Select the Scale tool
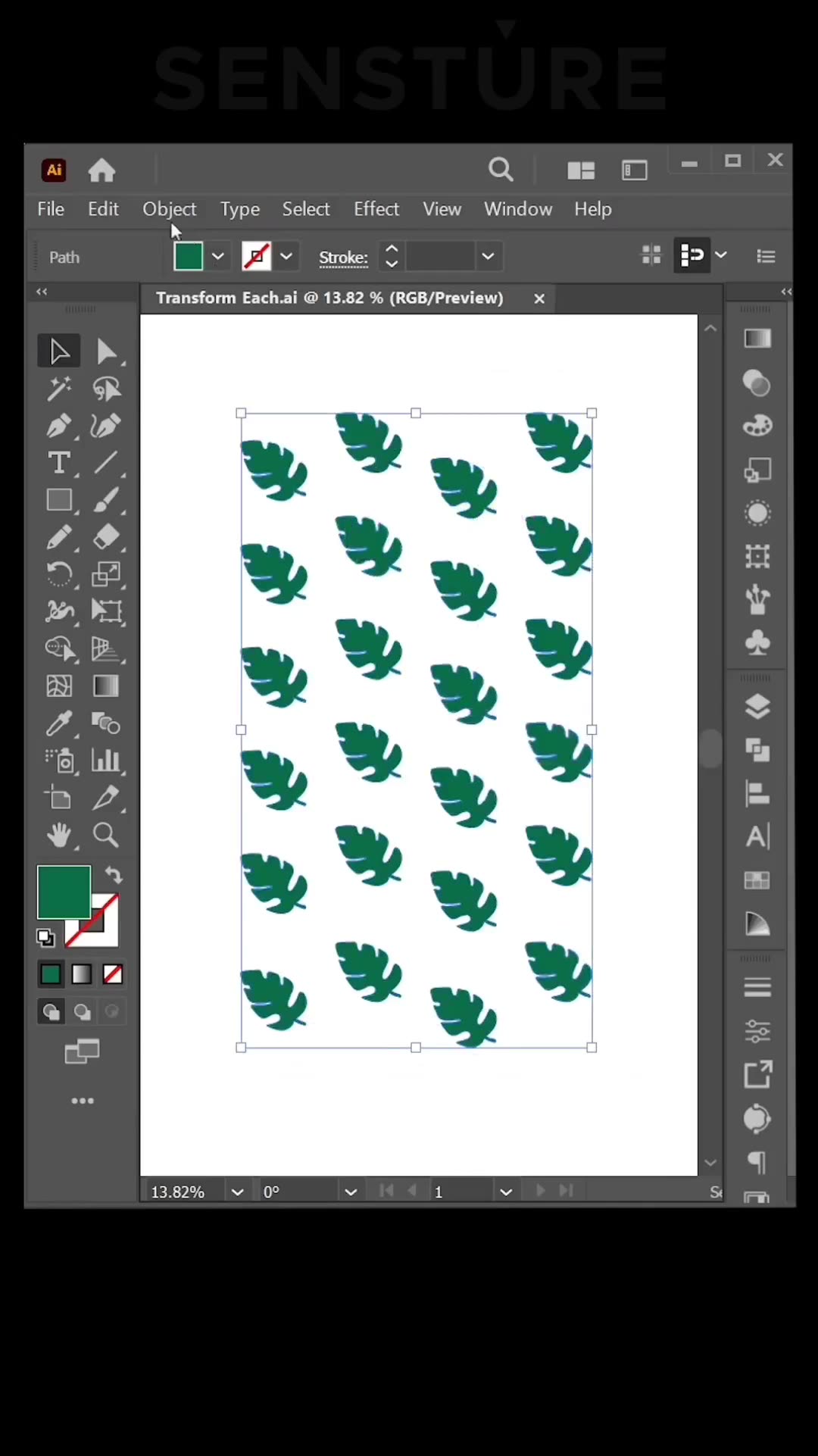The width and height of the screenshot is (818, 1456). pos(107,574)
